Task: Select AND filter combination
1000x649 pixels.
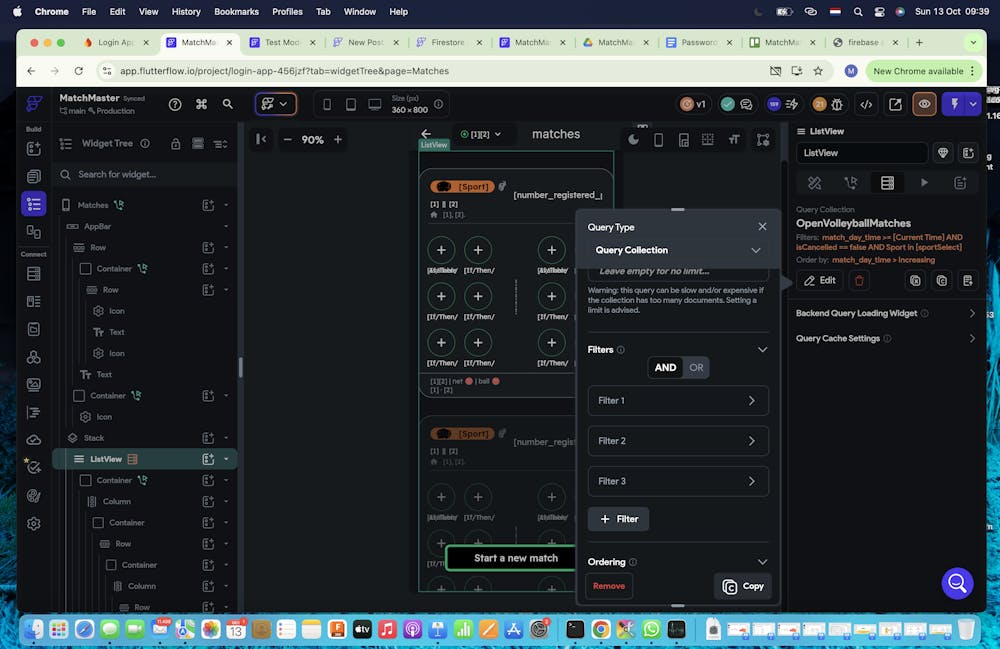Action: 665,367
